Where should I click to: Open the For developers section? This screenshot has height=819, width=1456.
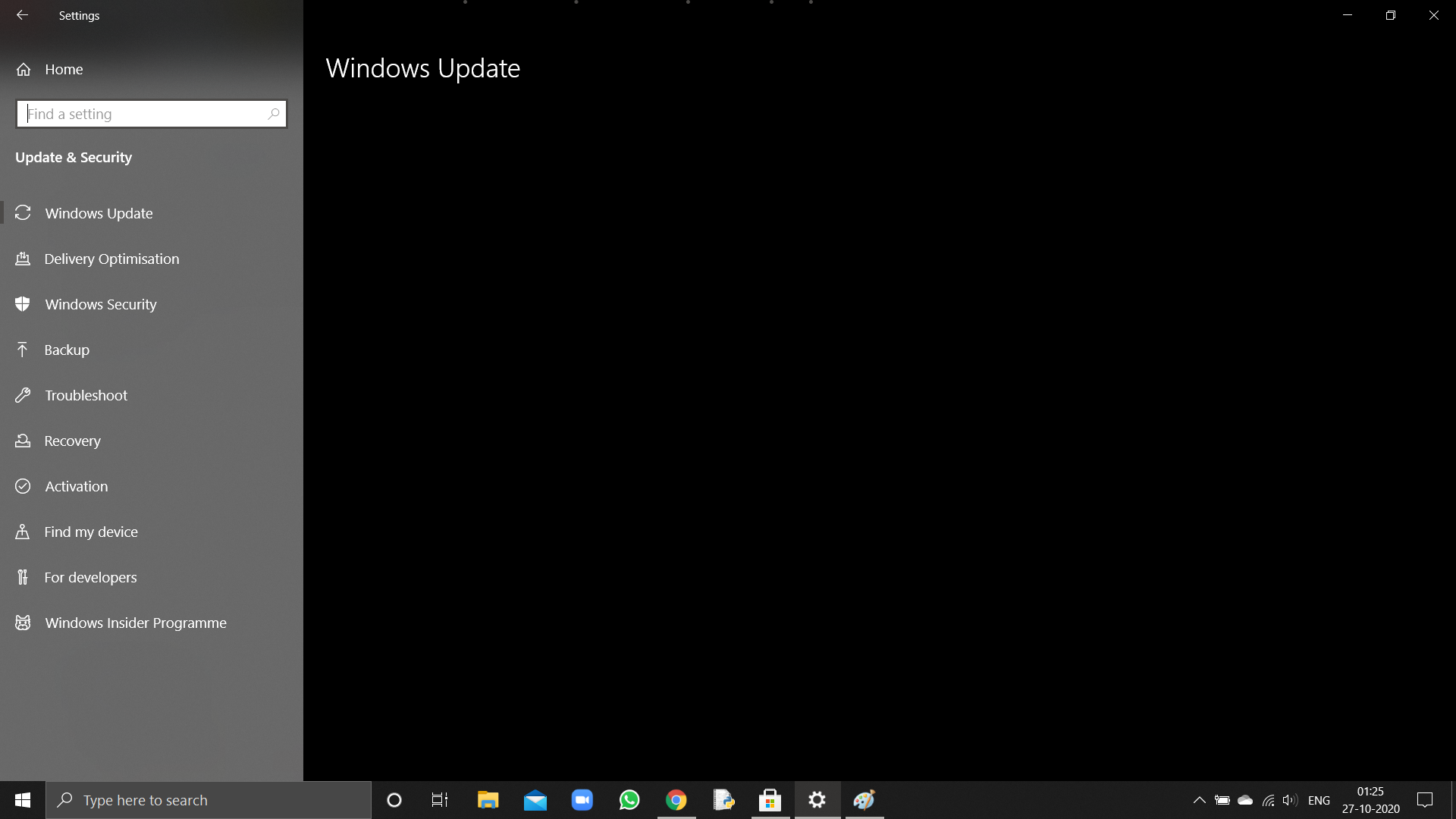pos(89,577)
